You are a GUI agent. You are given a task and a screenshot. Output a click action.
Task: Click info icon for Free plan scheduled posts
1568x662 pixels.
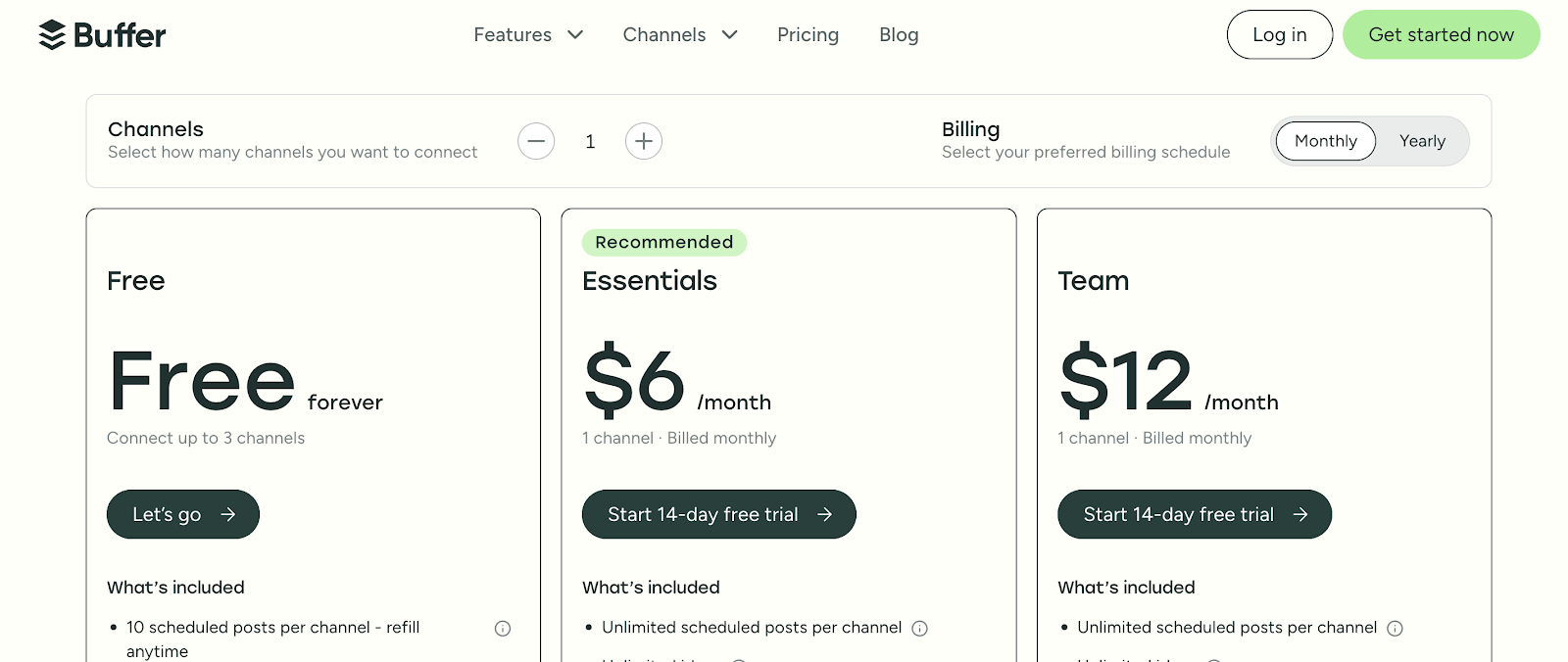click(x=503, y=629)
